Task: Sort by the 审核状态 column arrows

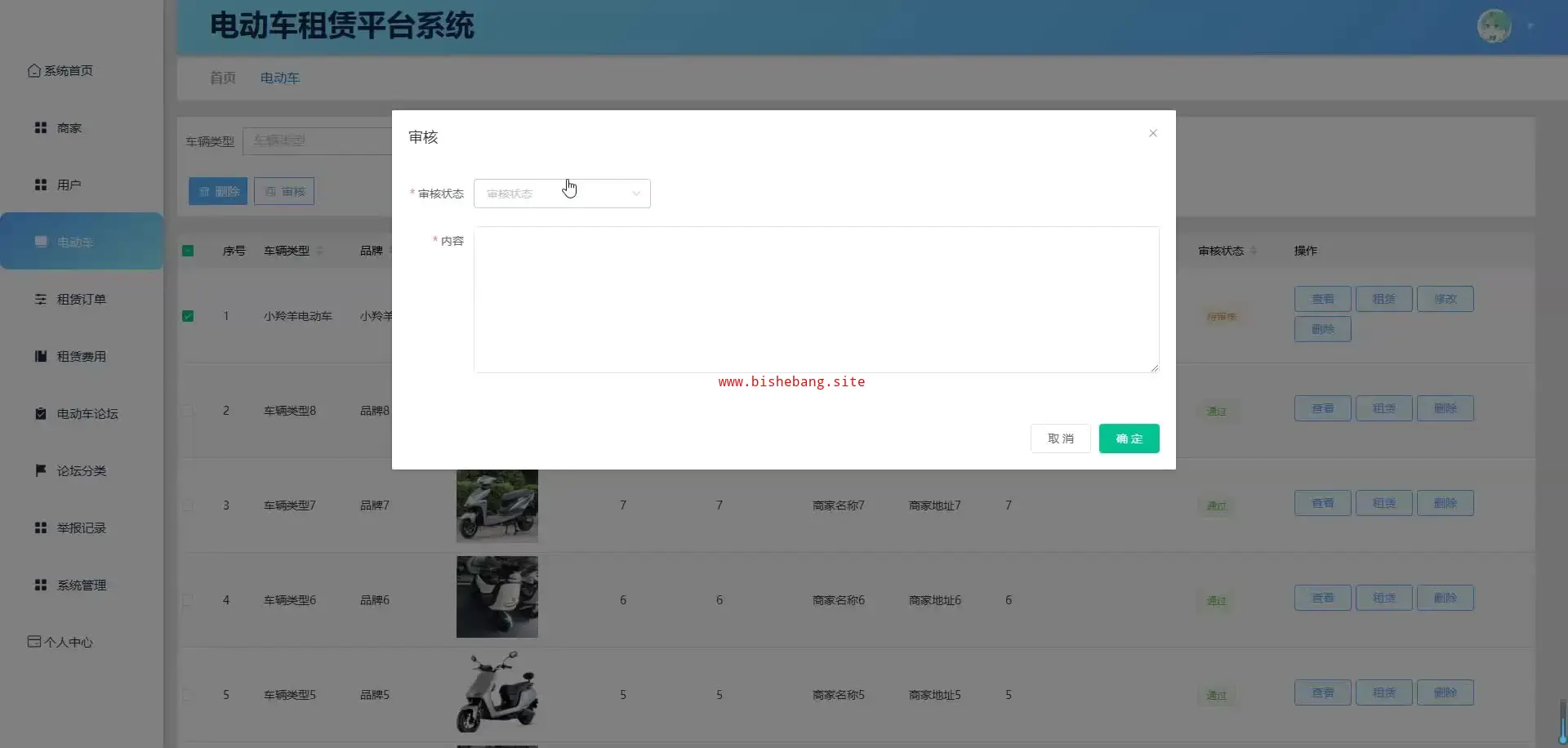Action: [1254, 251]
